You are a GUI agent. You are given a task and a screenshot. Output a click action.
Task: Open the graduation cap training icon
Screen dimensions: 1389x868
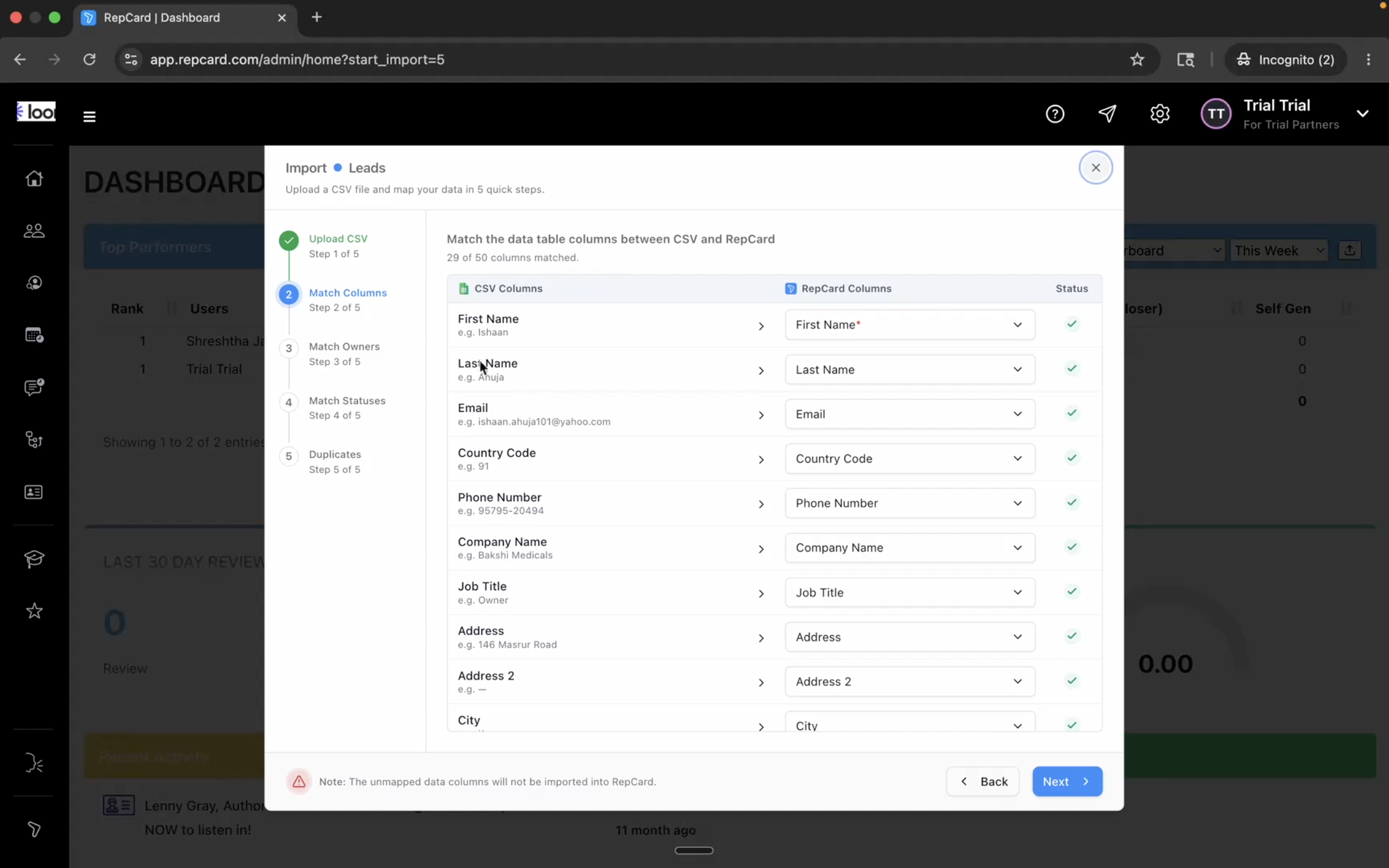(34, 559)
